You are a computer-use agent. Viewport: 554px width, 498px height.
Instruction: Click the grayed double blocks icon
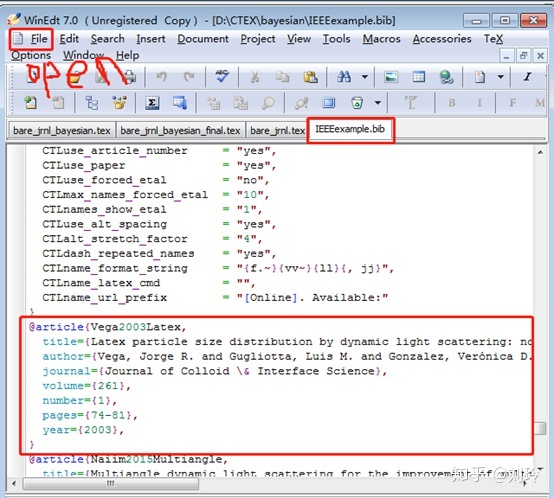(241, 103)
